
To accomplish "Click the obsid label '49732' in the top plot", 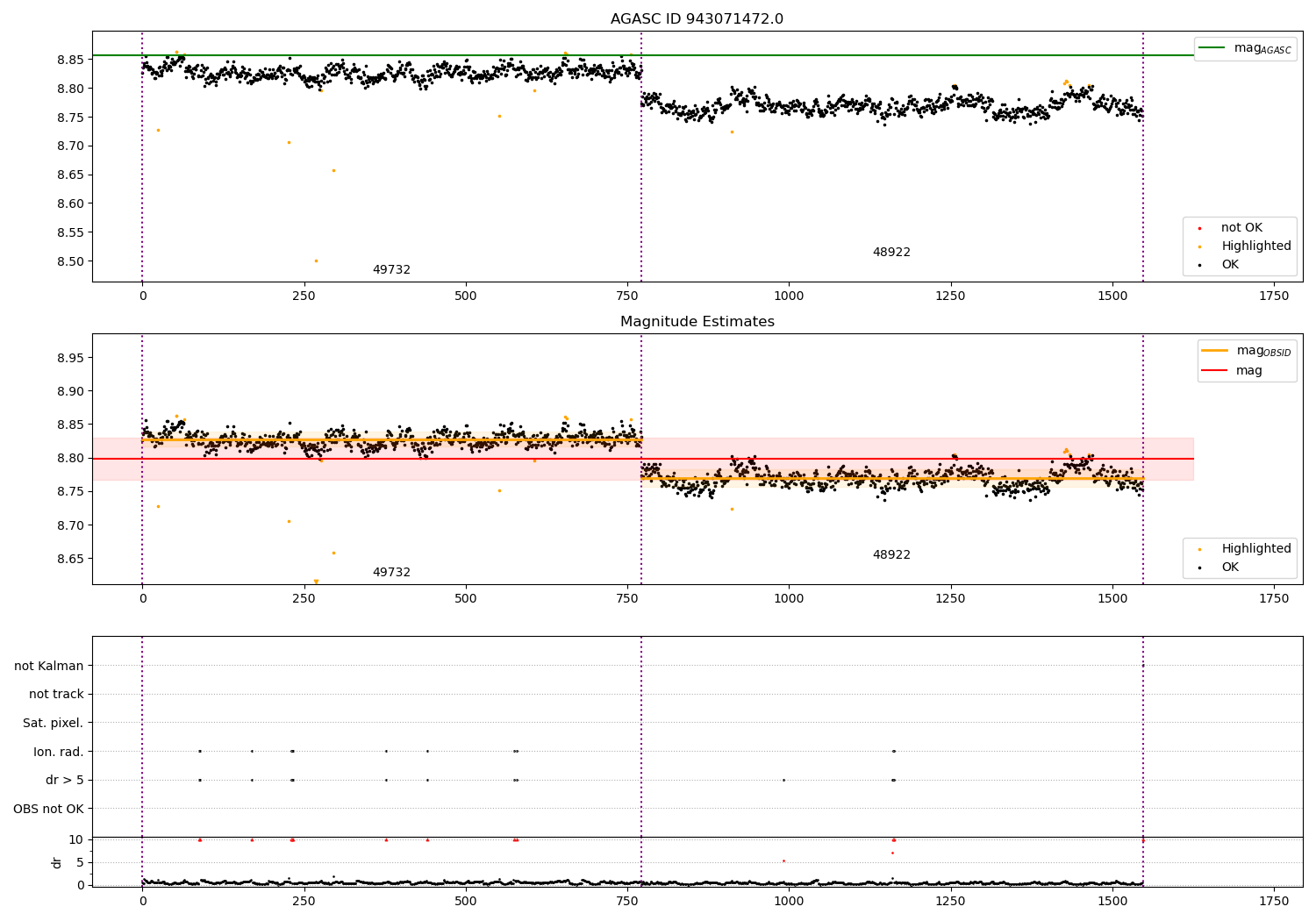I will 391,270.
